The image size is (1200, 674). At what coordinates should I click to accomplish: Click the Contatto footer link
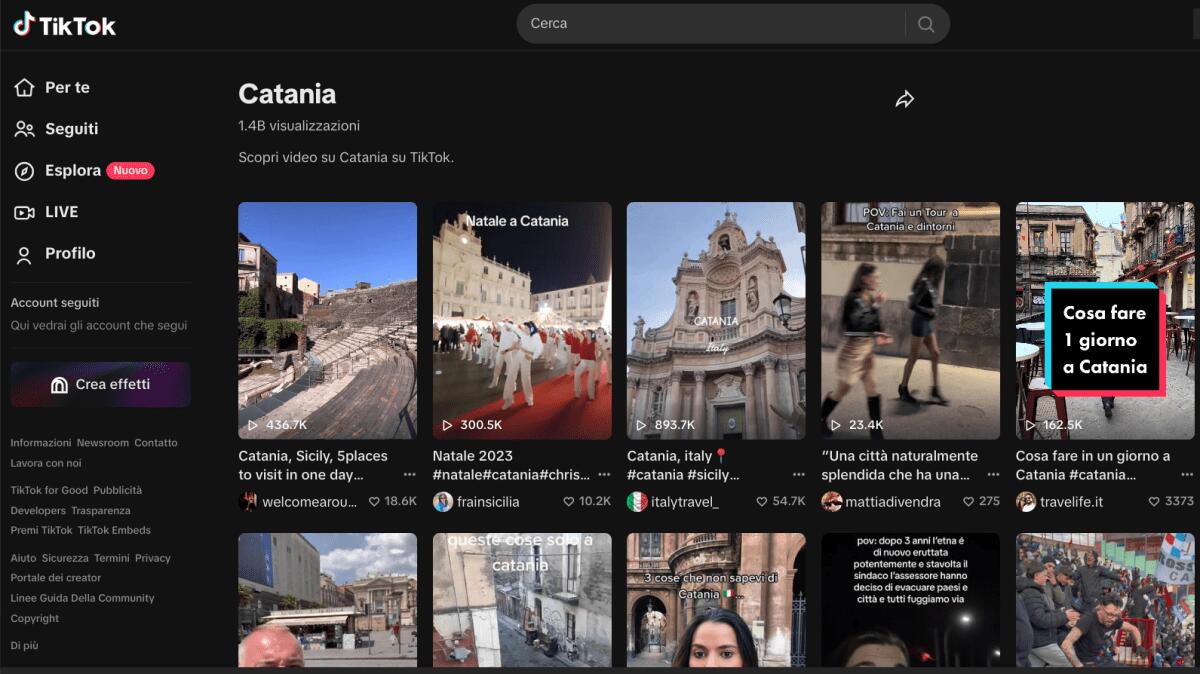[x=156, y=443]
